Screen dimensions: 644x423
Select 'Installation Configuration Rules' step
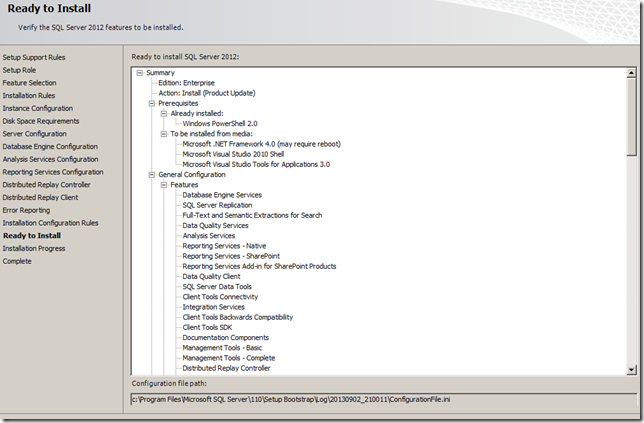click(50, 223)
